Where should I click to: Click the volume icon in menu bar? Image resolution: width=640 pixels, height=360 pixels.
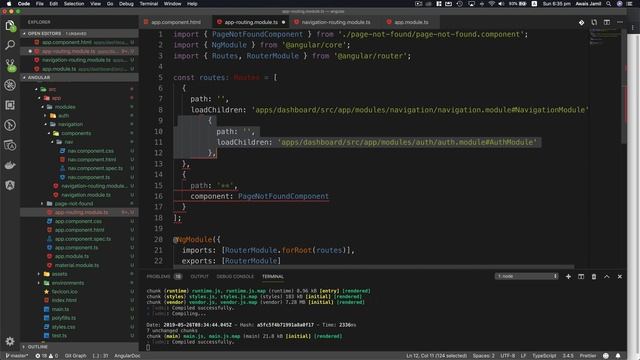pyautogui.click(x=501, y=4)
